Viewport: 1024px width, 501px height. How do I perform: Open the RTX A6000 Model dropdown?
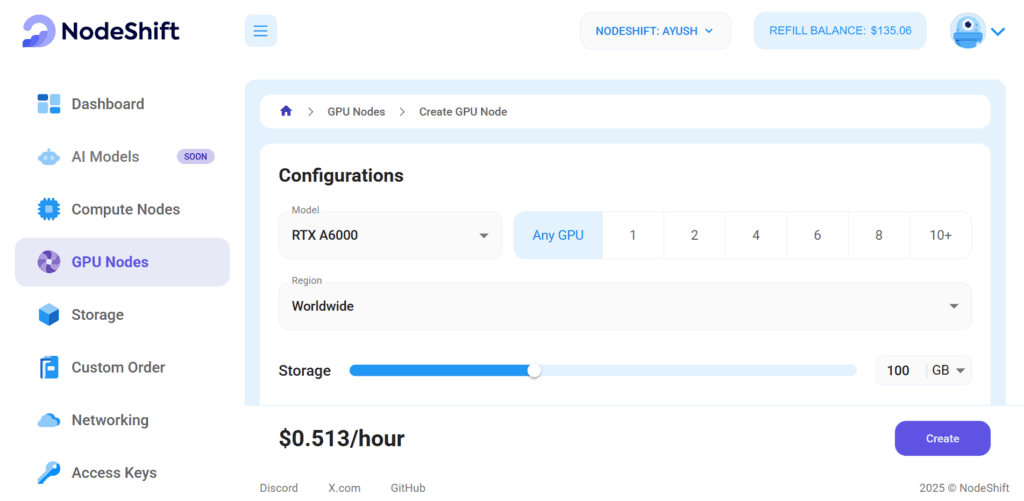point(390,235)
